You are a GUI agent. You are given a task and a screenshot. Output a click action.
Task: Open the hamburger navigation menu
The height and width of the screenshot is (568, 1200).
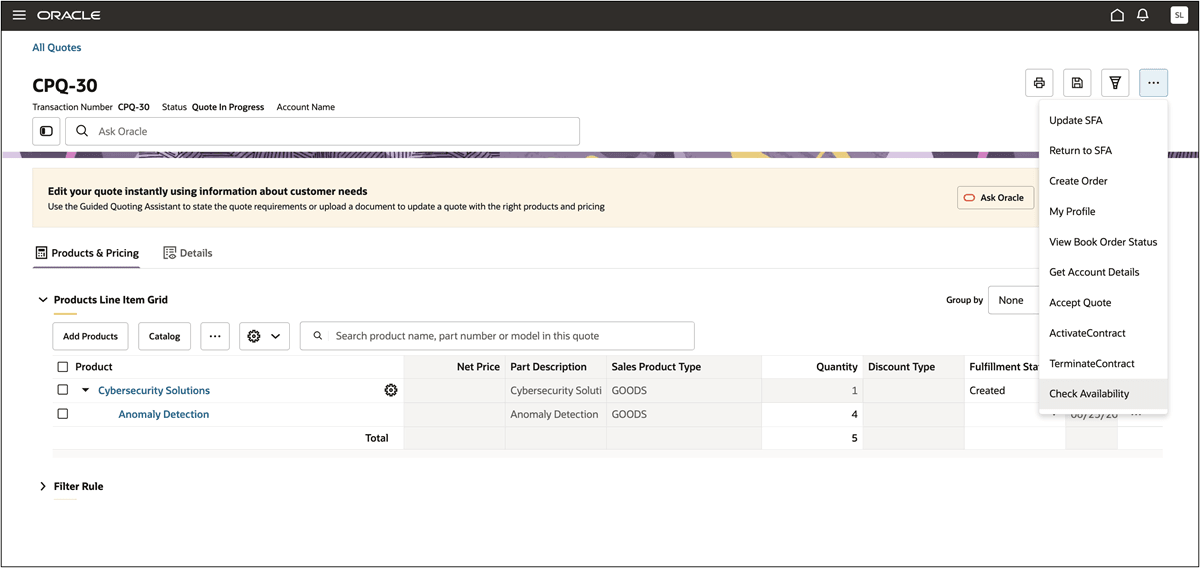coord(19,15)
